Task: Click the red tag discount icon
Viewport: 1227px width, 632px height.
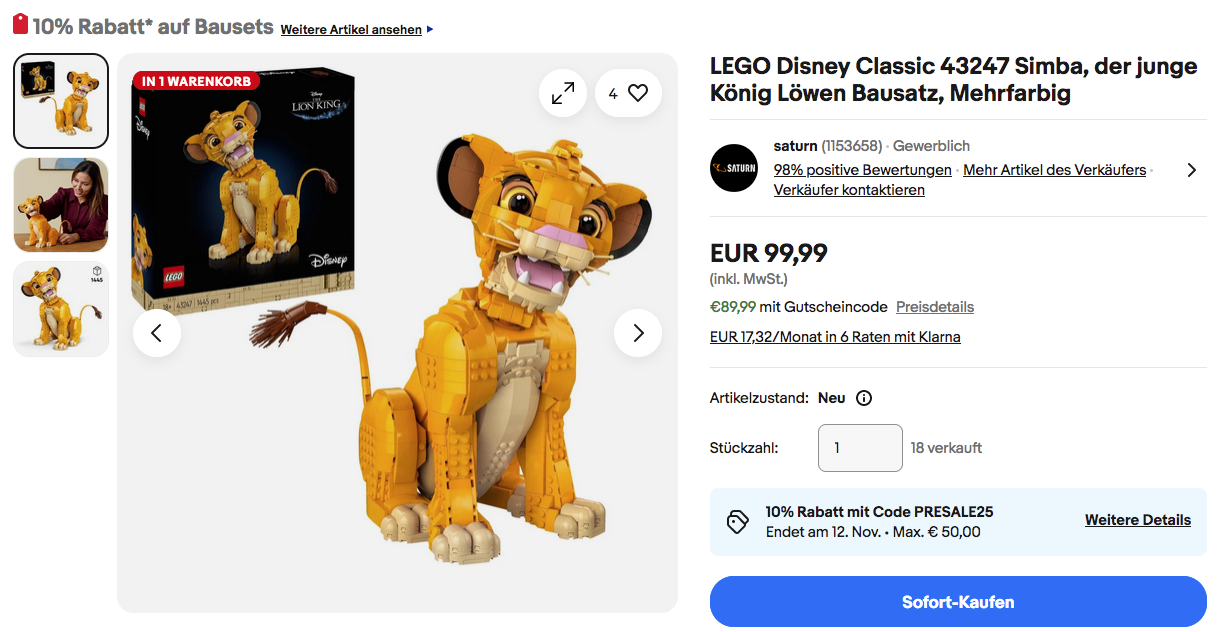Action: (x=20, y=25)
